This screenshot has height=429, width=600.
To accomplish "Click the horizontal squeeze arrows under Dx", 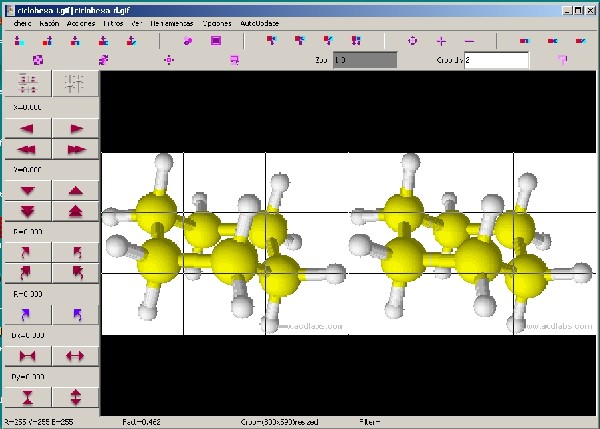I will coord(27,355).
